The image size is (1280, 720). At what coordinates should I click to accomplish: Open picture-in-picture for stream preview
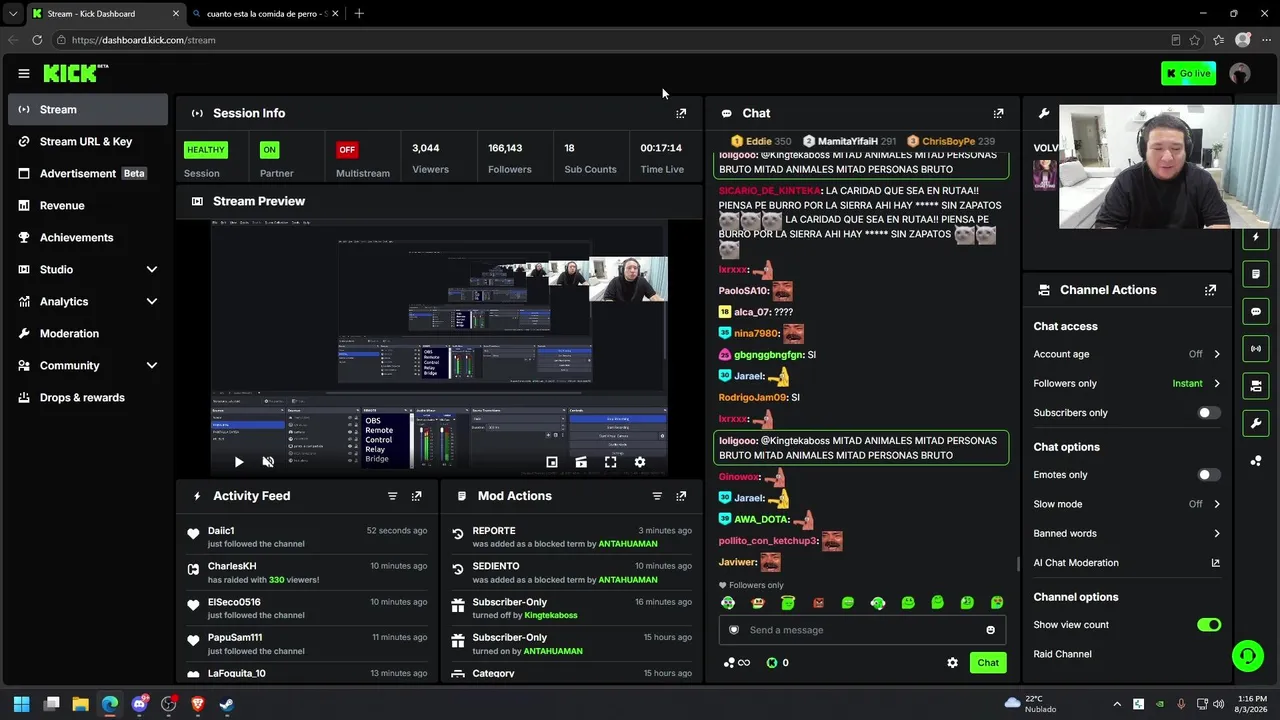551,462
